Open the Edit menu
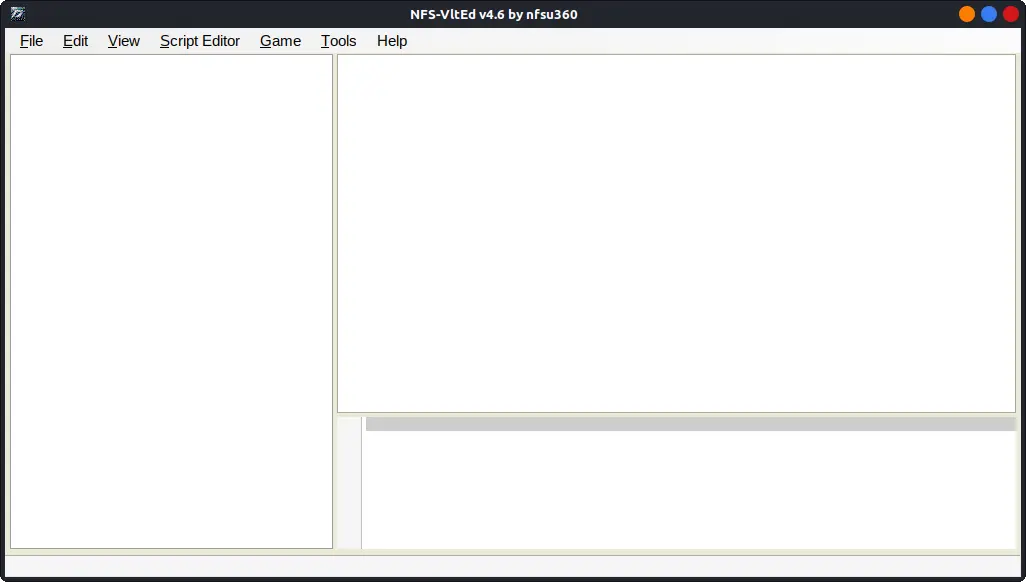This screenshot has height=582, width=1026. (x=75, y=41)
